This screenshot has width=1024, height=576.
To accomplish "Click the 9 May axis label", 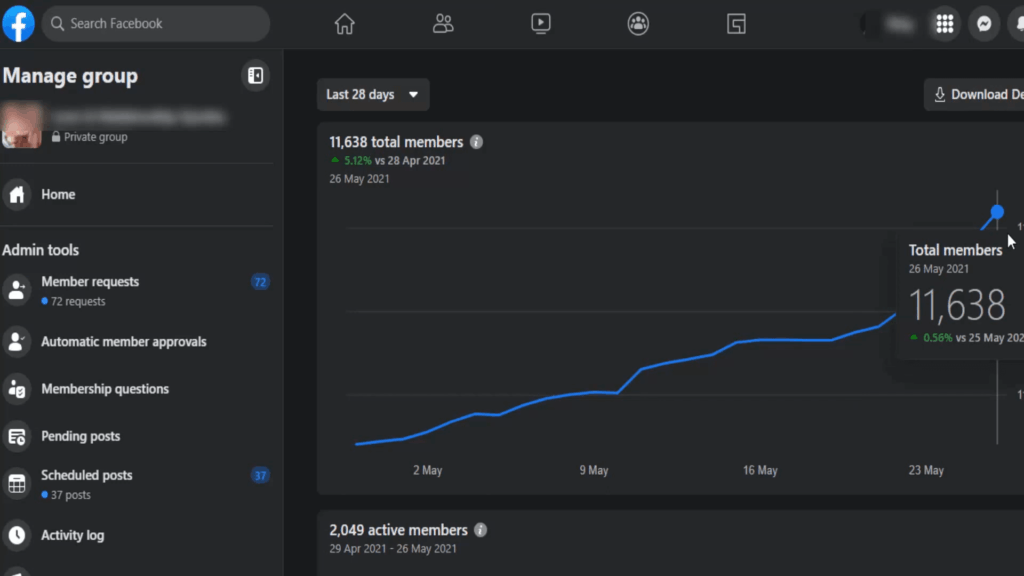I will click(594, 470).
